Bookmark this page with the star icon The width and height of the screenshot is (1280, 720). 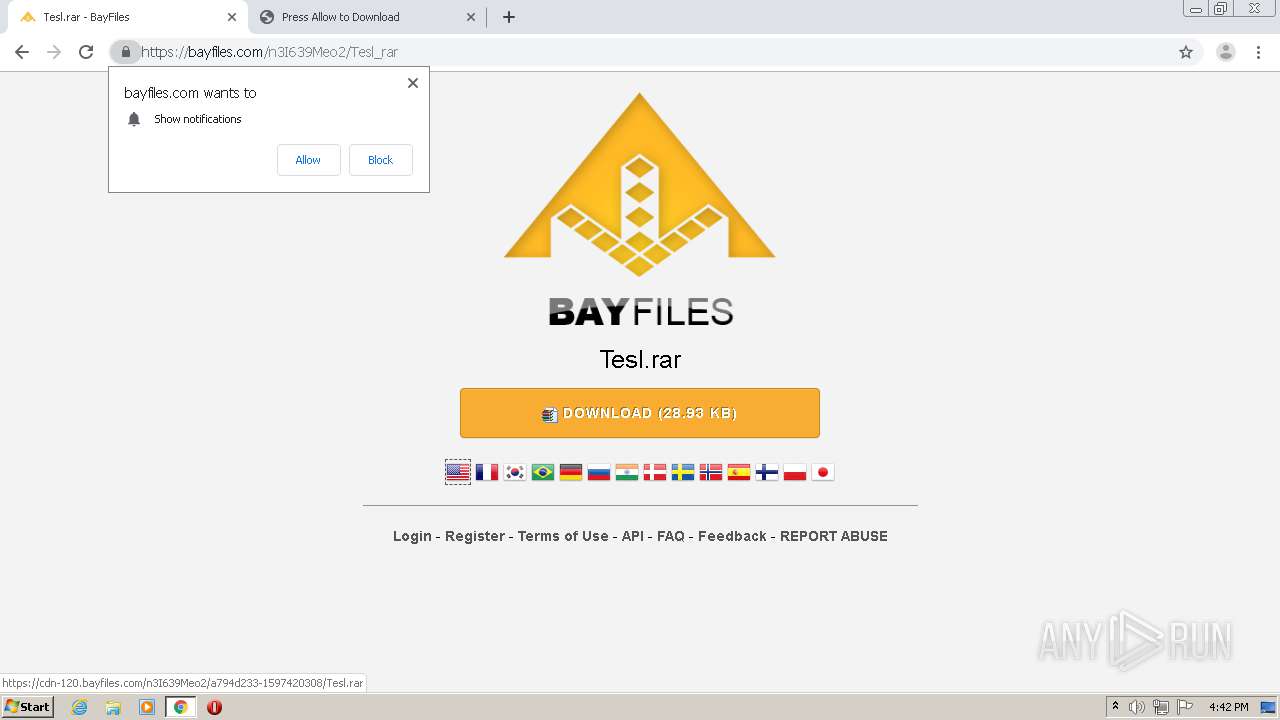[x=1186, y=52]
